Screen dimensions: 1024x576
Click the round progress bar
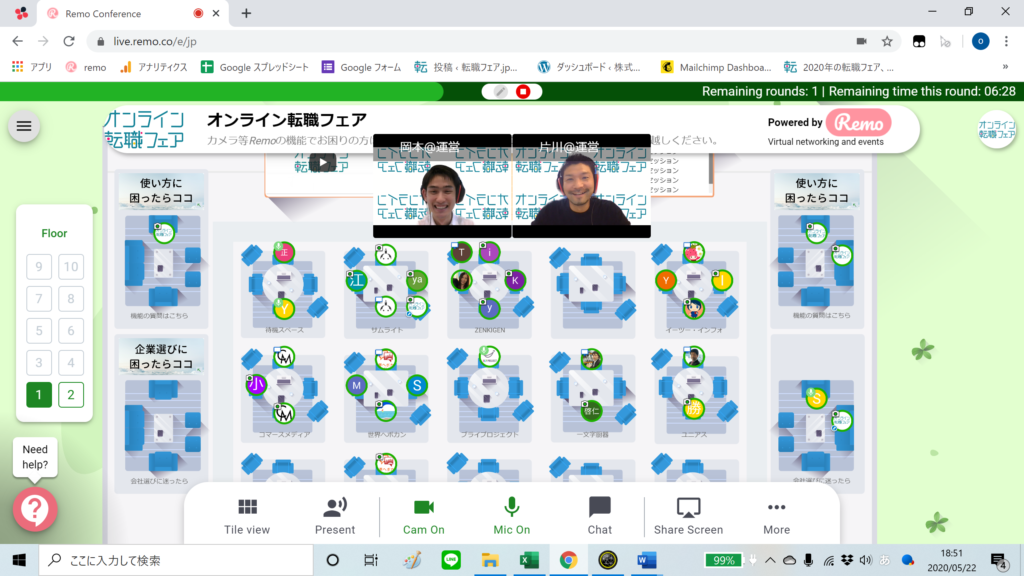click(221, 91)
